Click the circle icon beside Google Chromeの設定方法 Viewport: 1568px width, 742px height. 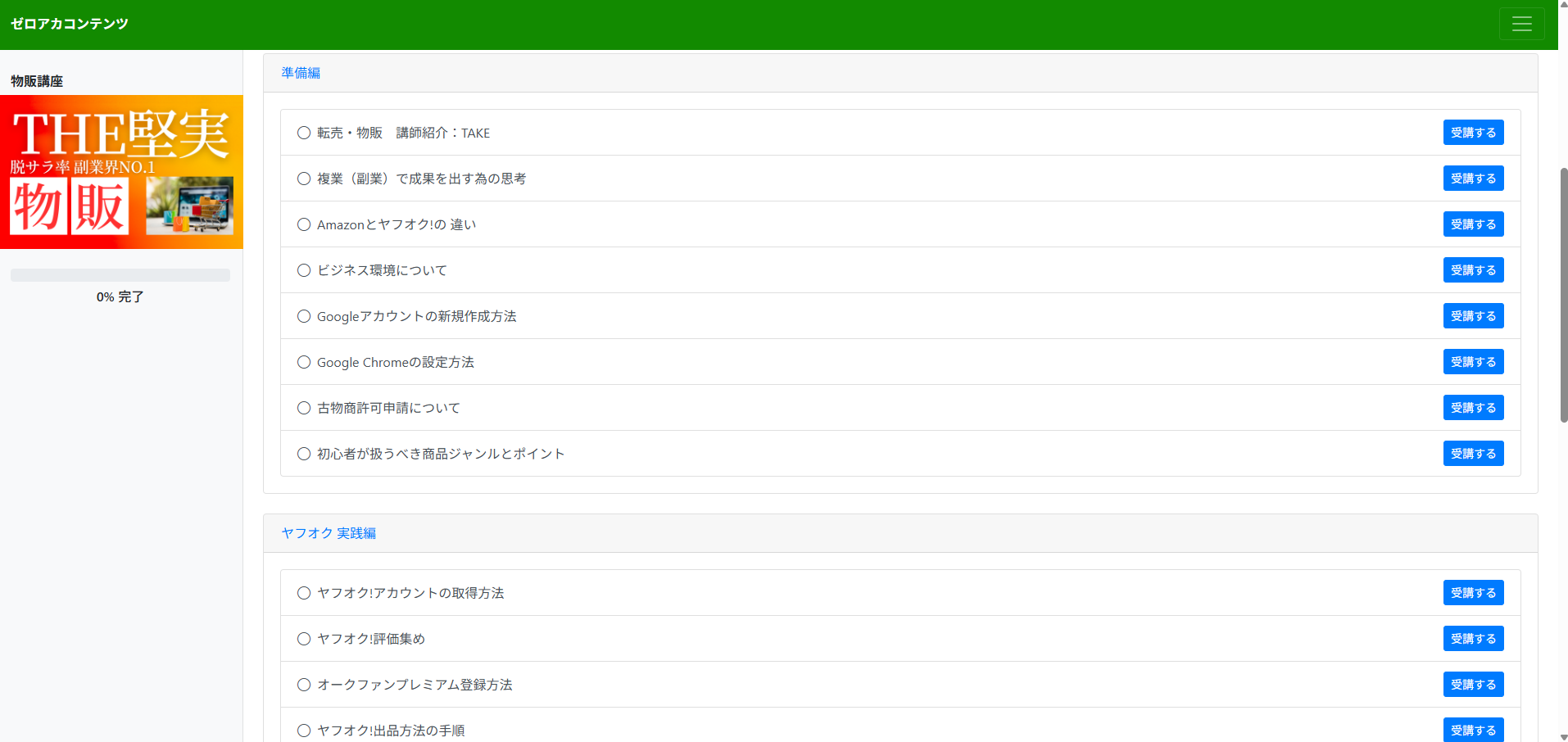point(304,362)
